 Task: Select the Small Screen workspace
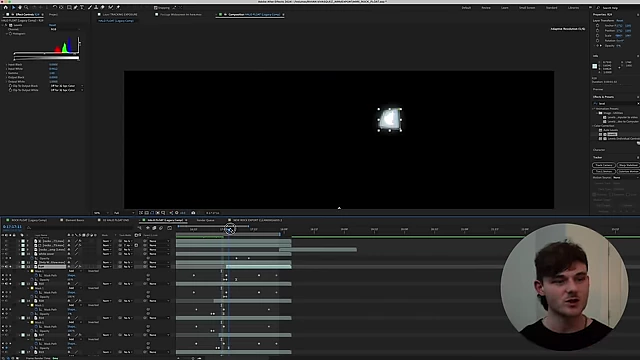point(527,8)
